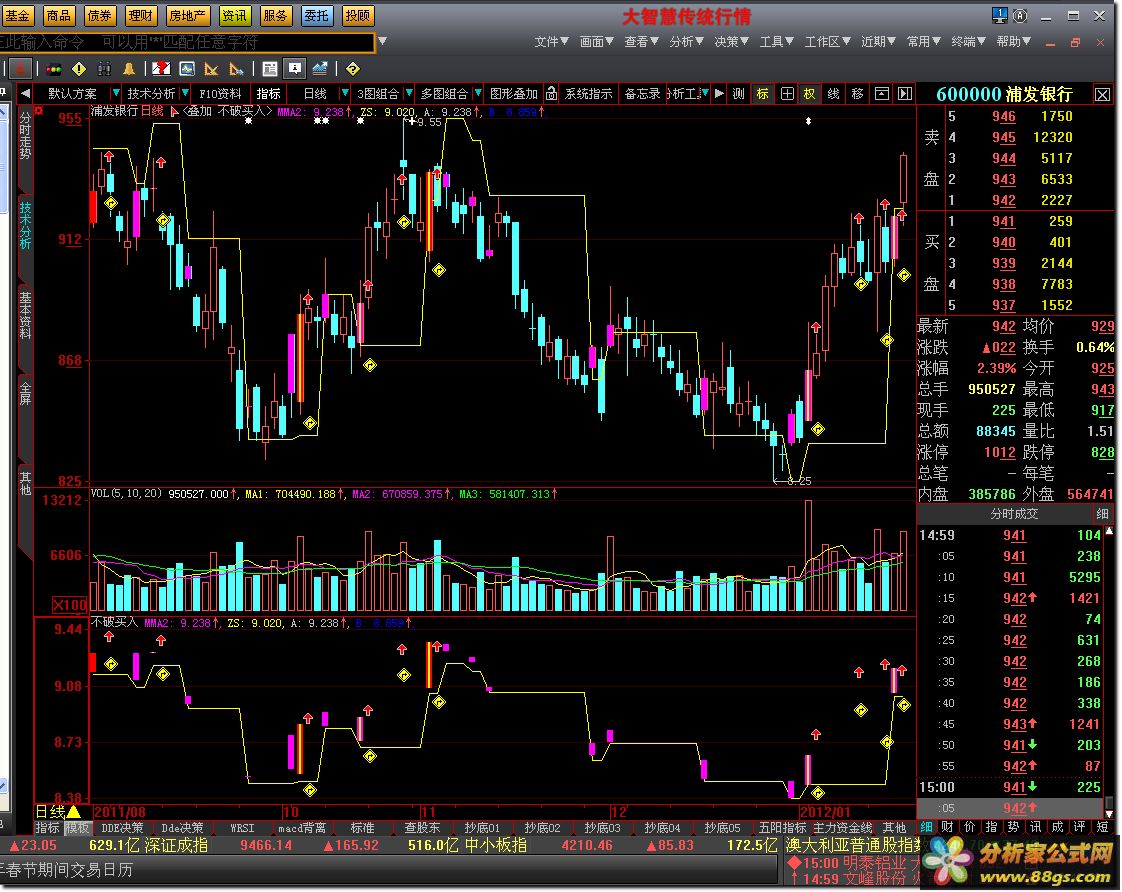Viewport: 1122px width, 892px height.
Task: Select the DDE决策 indicator tab
Action: (122, 828)
